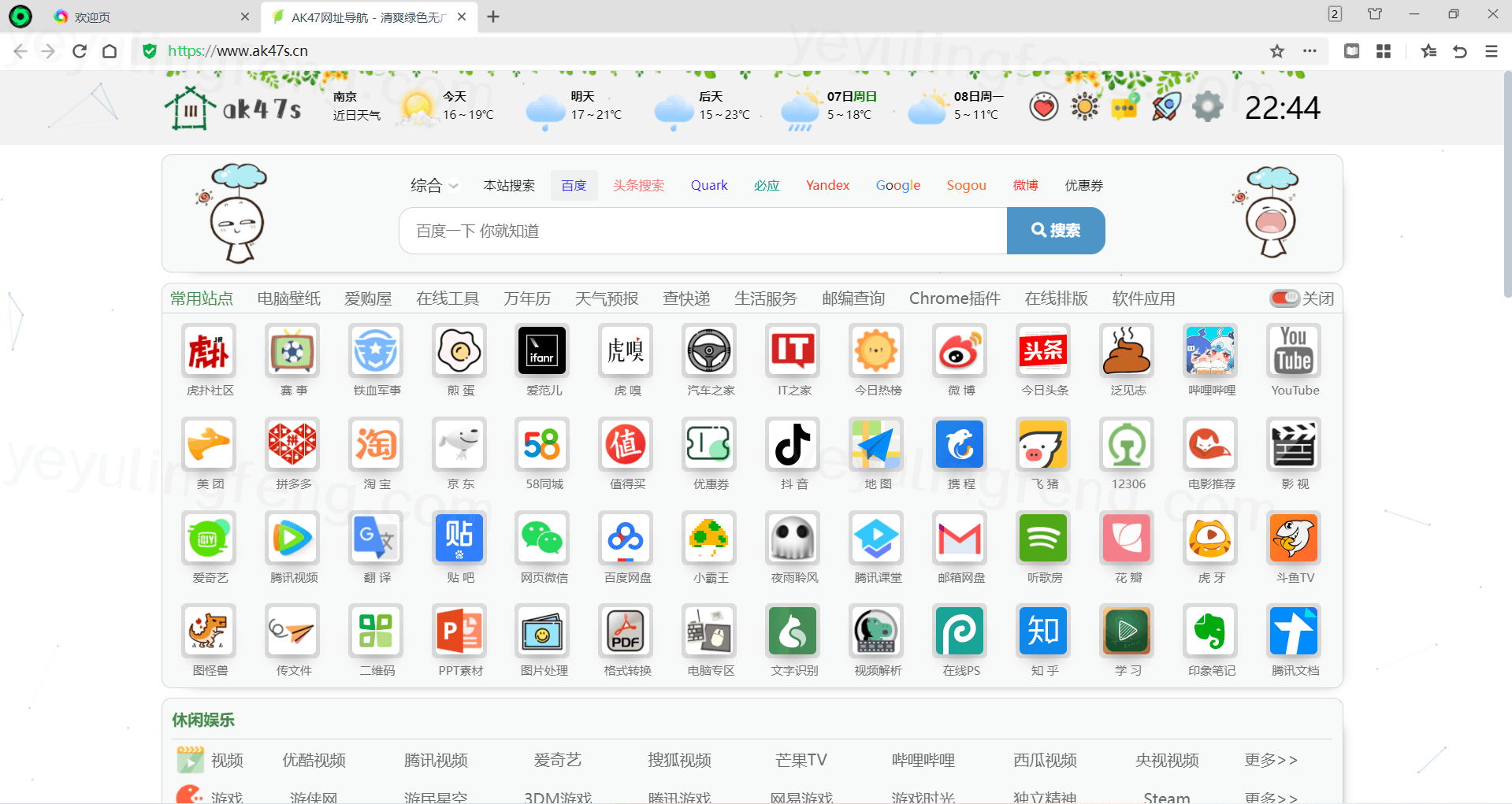This screenshot has height=804, width=1512.
Task: Click the blue 搜索 search button
Action: [x=1056, y=231]
